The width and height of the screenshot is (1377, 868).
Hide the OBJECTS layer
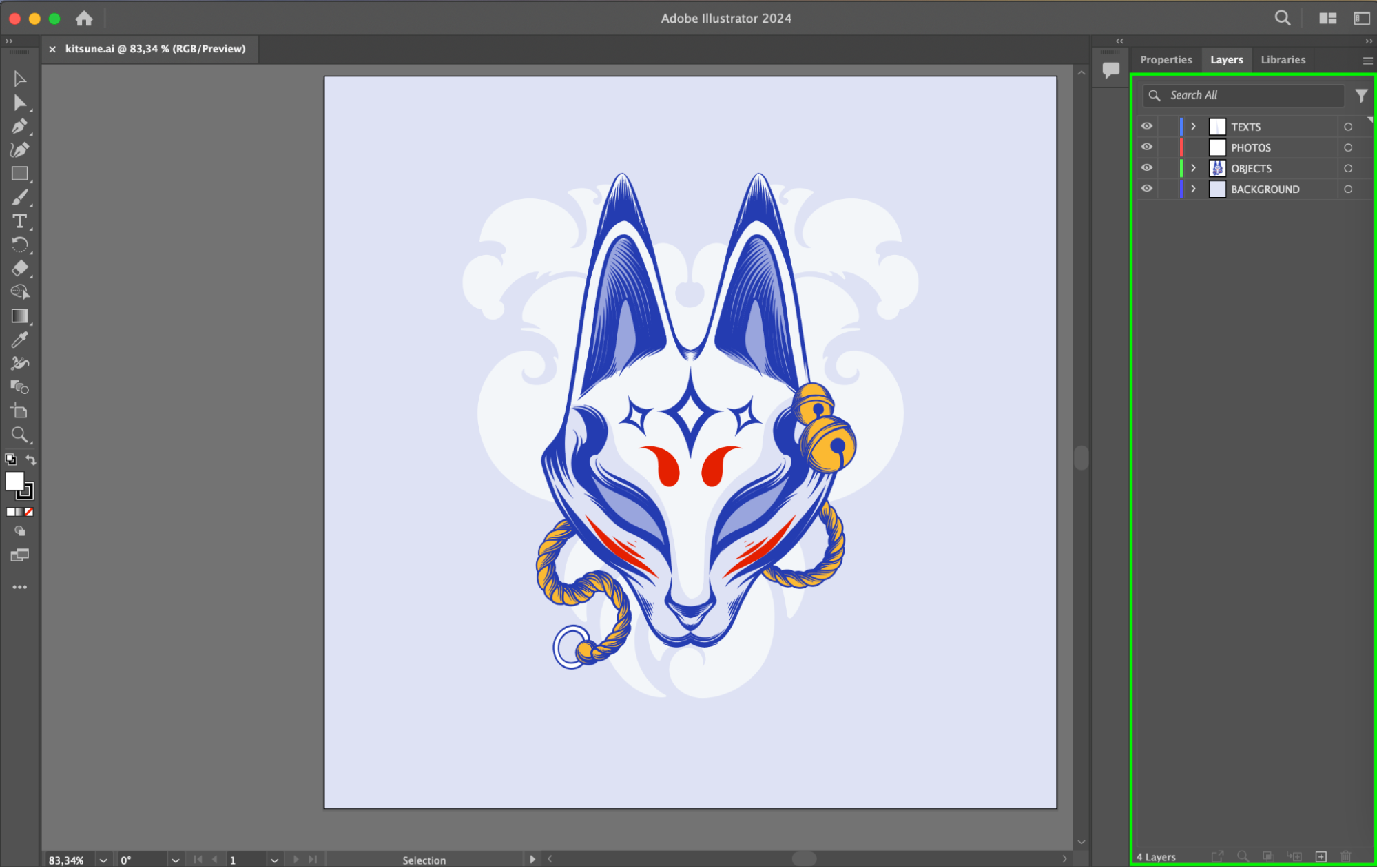1146,167
